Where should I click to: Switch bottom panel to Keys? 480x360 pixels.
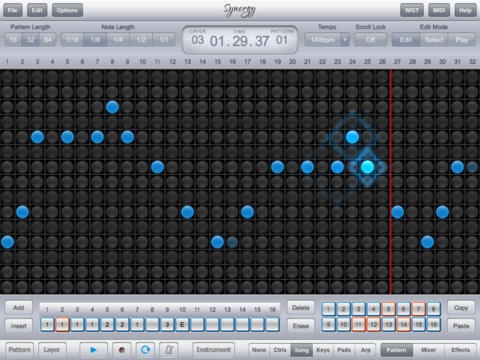click(x=323, y=350)
